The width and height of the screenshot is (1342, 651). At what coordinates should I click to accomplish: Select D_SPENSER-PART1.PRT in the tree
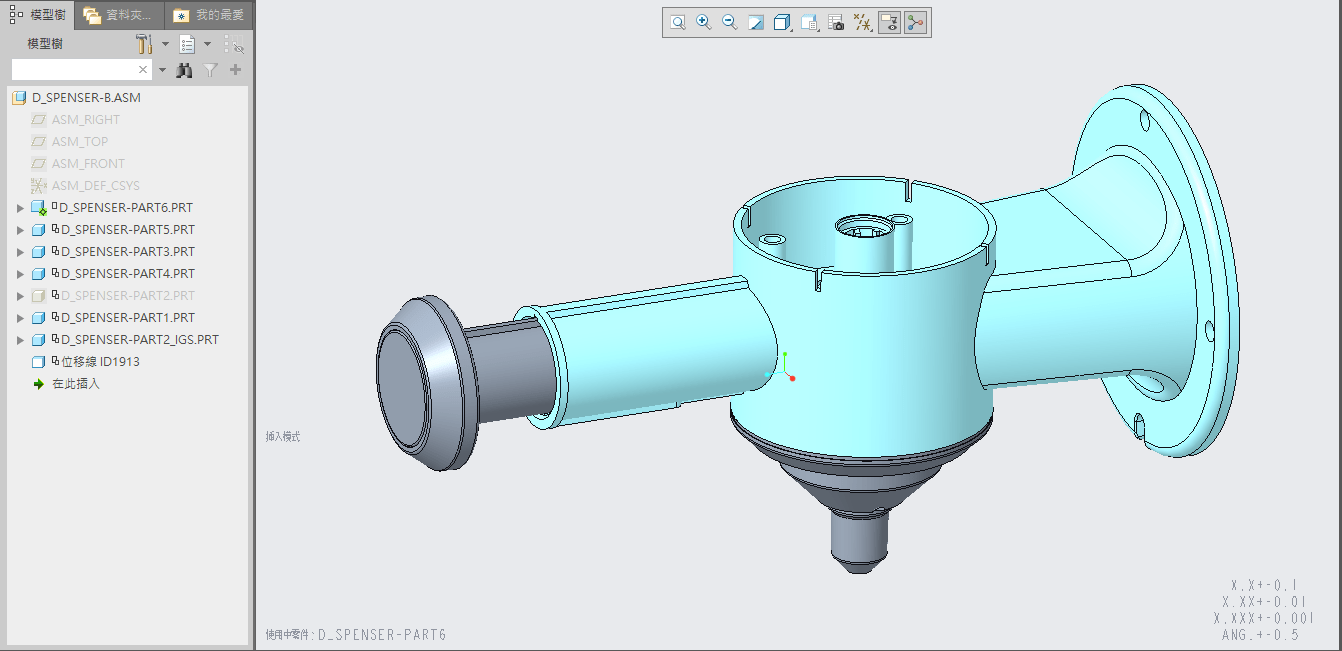[x=127, y=318]
